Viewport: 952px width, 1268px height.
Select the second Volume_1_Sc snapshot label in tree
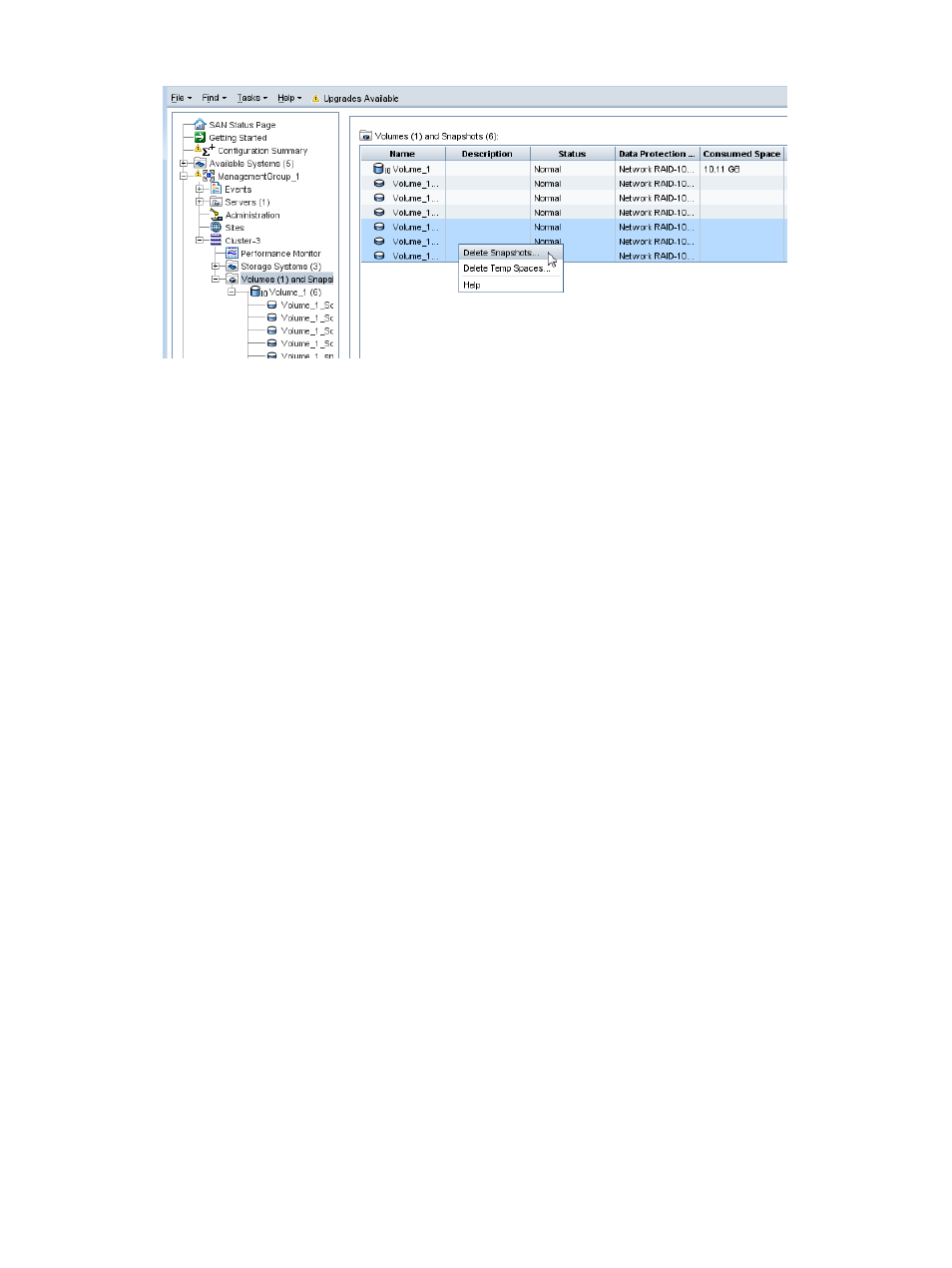[307, 318]
